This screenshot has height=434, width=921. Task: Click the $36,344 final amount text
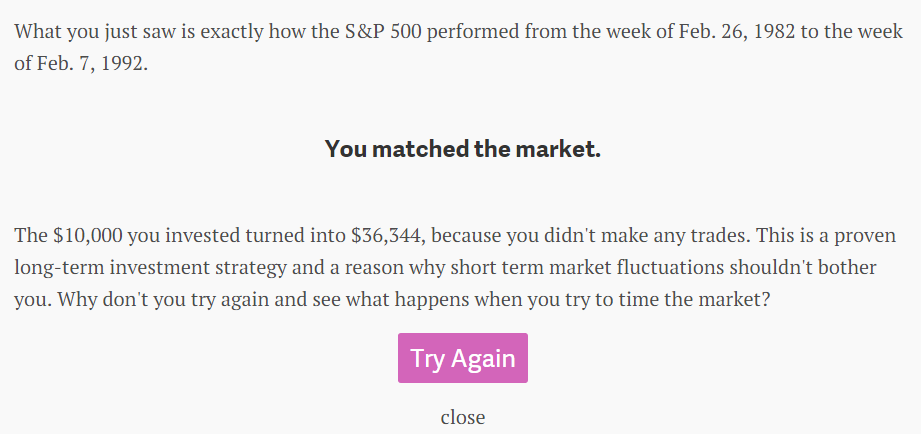[x=386, y=236]
